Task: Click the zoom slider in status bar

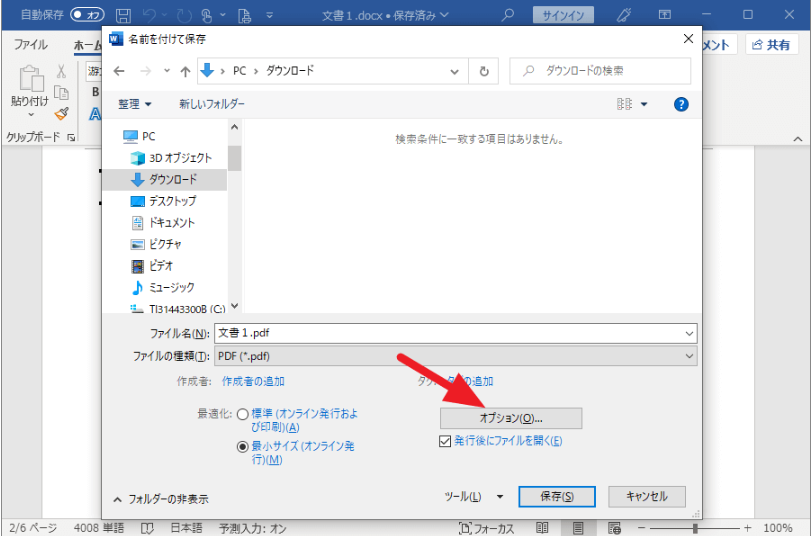Action: click(695, 528)
